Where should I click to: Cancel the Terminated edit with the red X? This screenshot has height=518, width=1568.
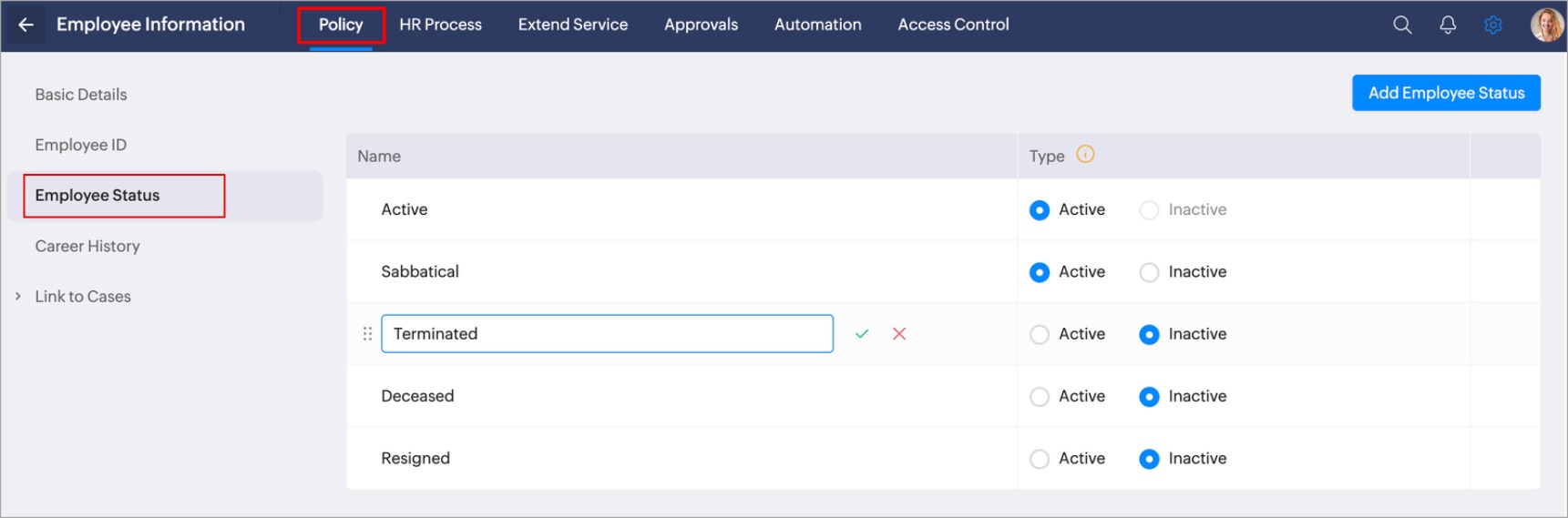tap(899, 334)
